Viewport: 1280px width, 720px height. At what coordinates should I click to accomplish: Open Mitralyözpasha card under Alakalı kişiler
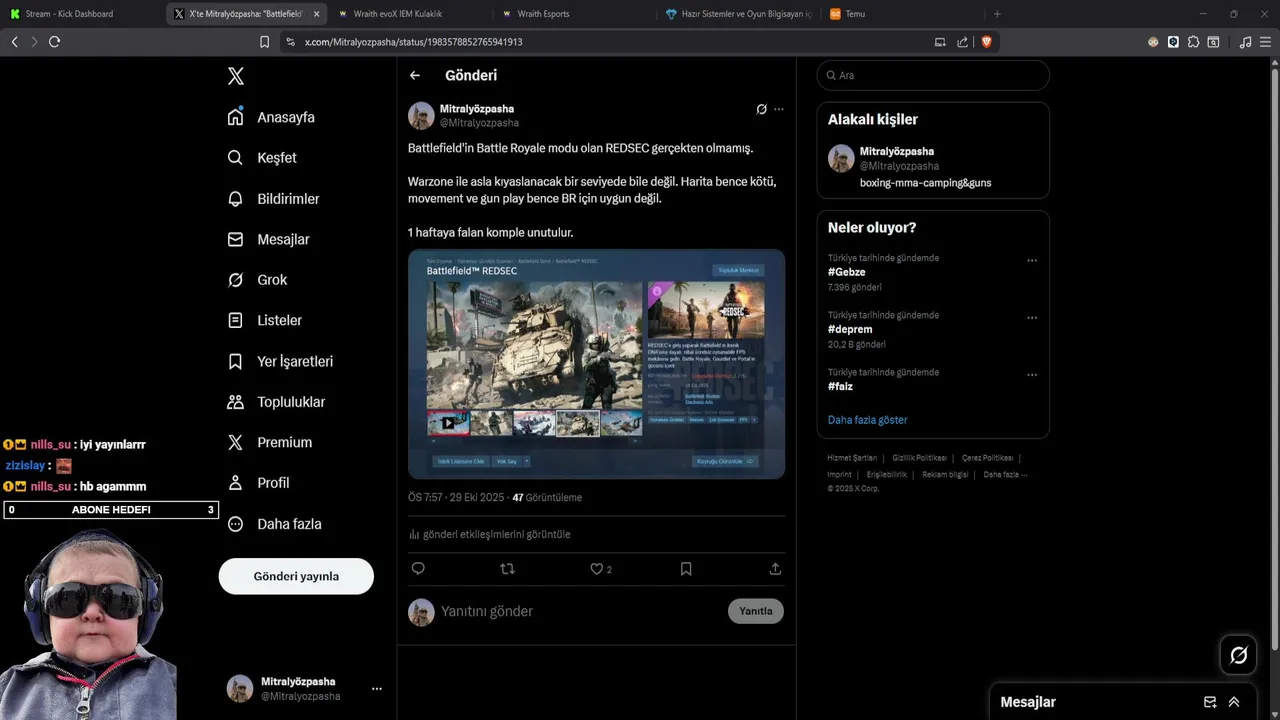click(933, 169)
